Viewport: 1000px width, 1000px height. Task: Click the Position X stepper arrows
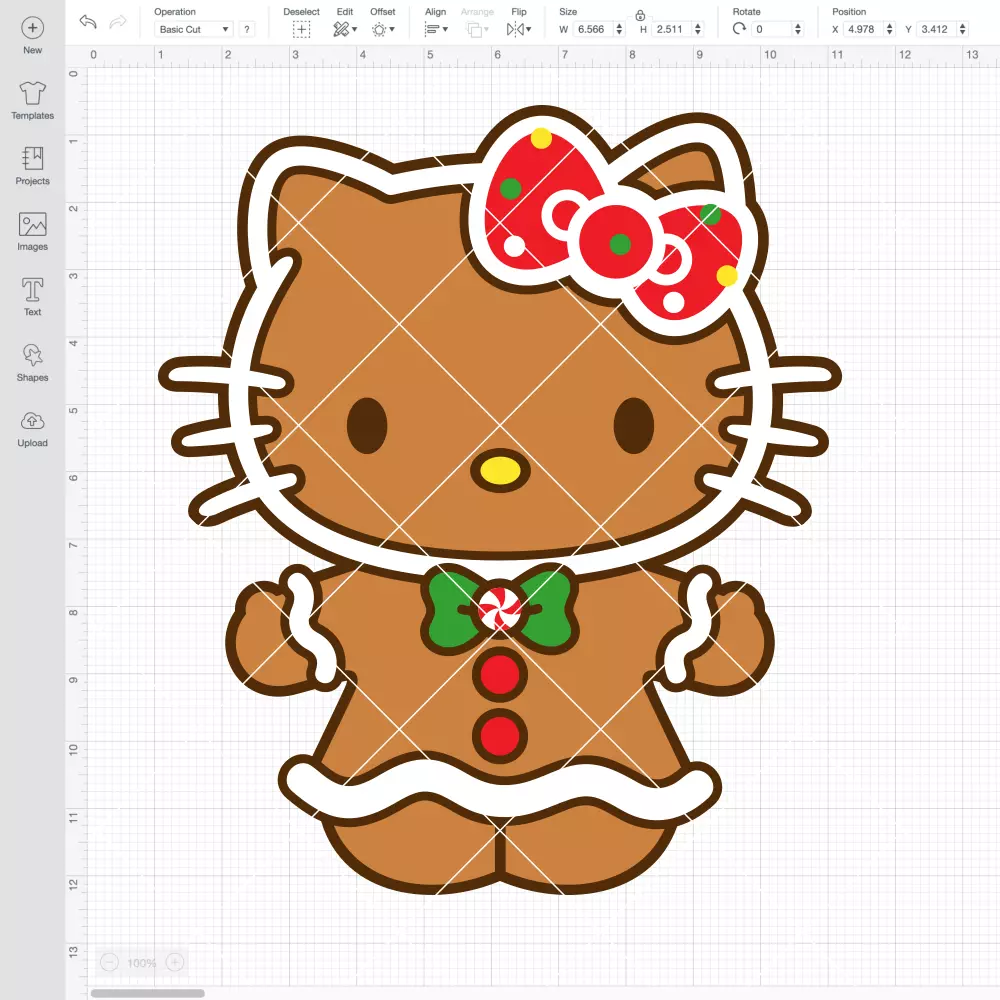[889, 29]
